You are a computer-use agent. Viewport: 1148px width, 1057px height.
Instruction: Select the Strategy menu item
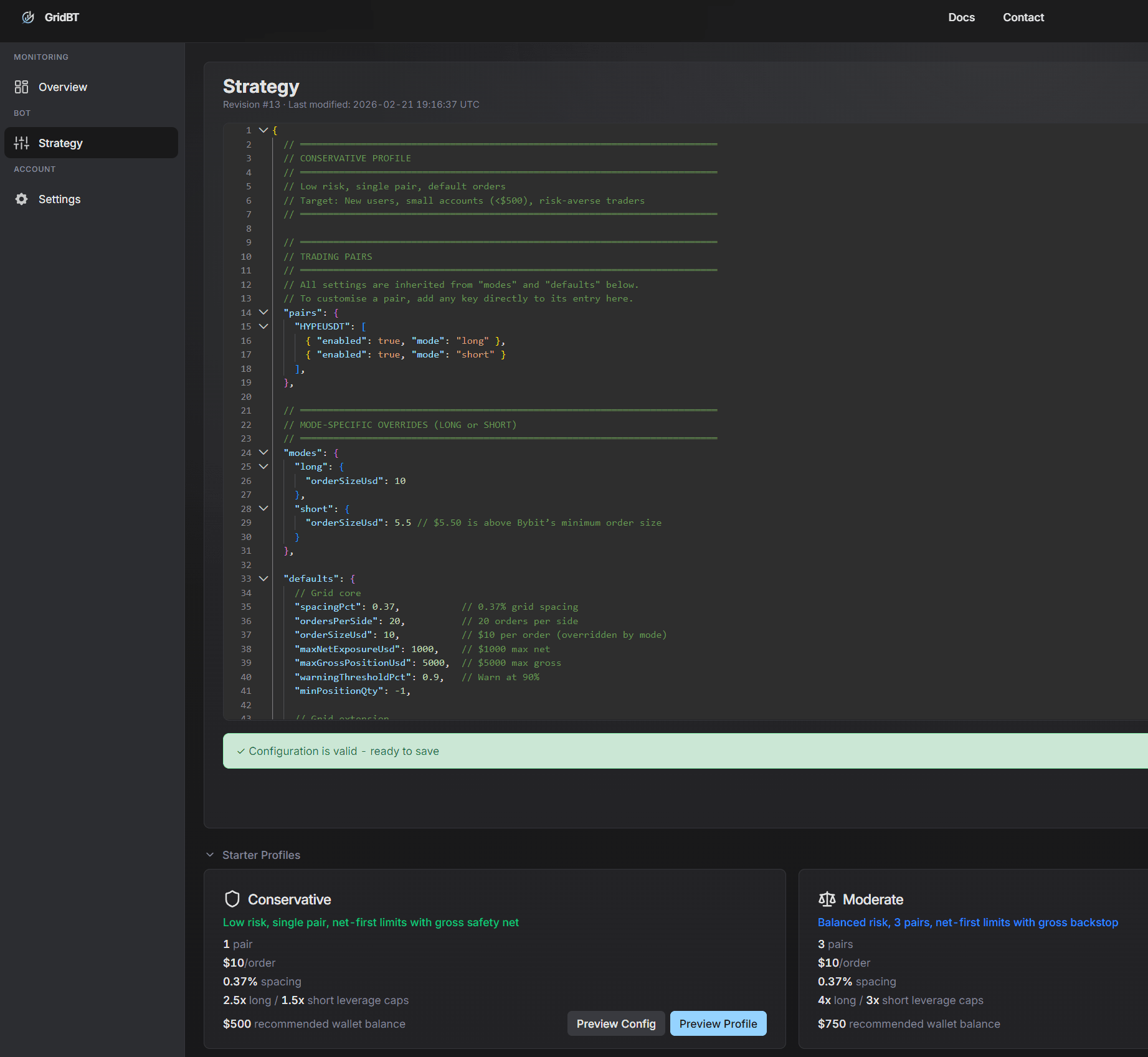[92, 143]
